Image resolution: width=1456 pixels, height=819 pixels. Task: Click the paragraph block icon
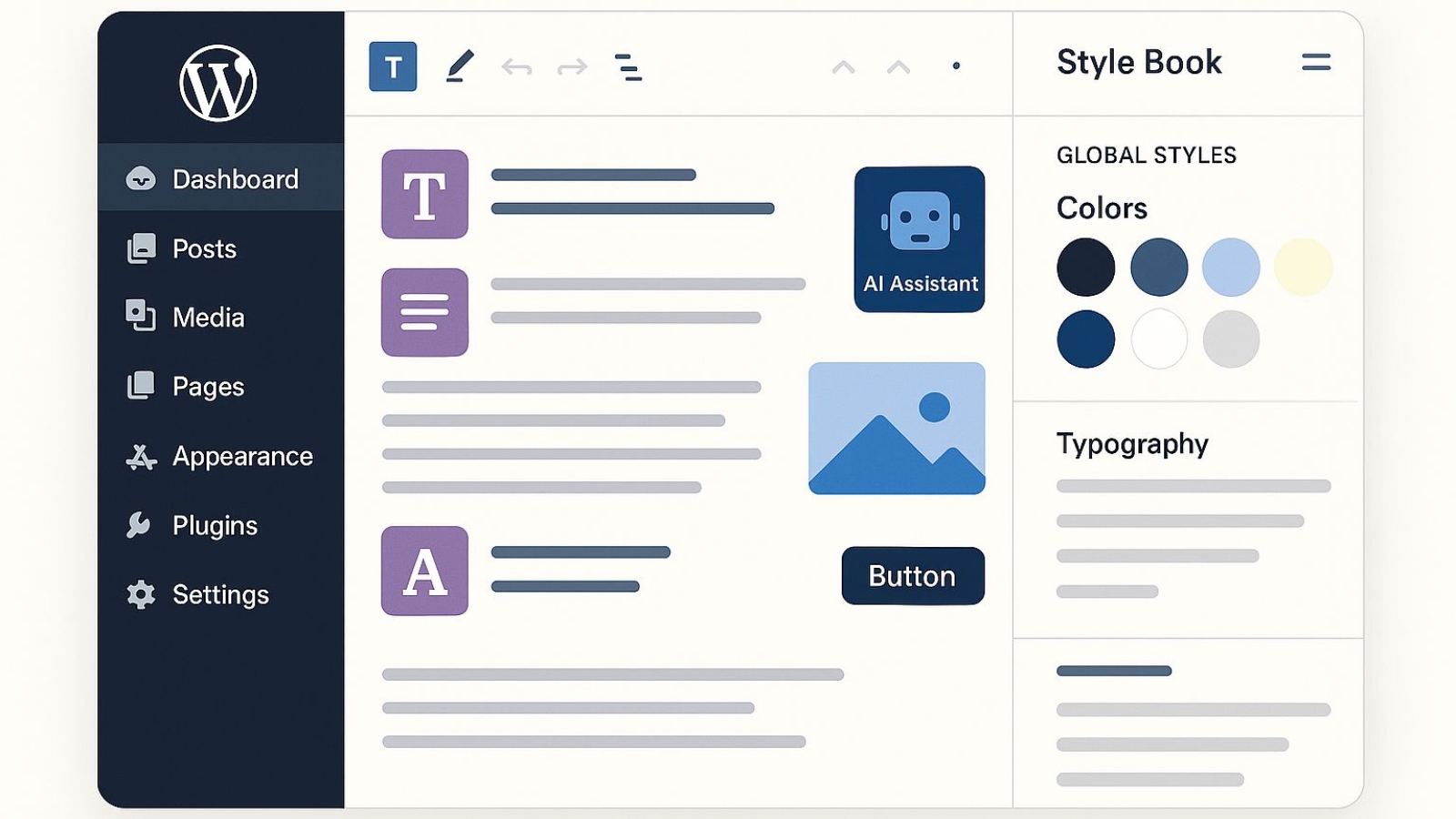click(x=424, y=312)
